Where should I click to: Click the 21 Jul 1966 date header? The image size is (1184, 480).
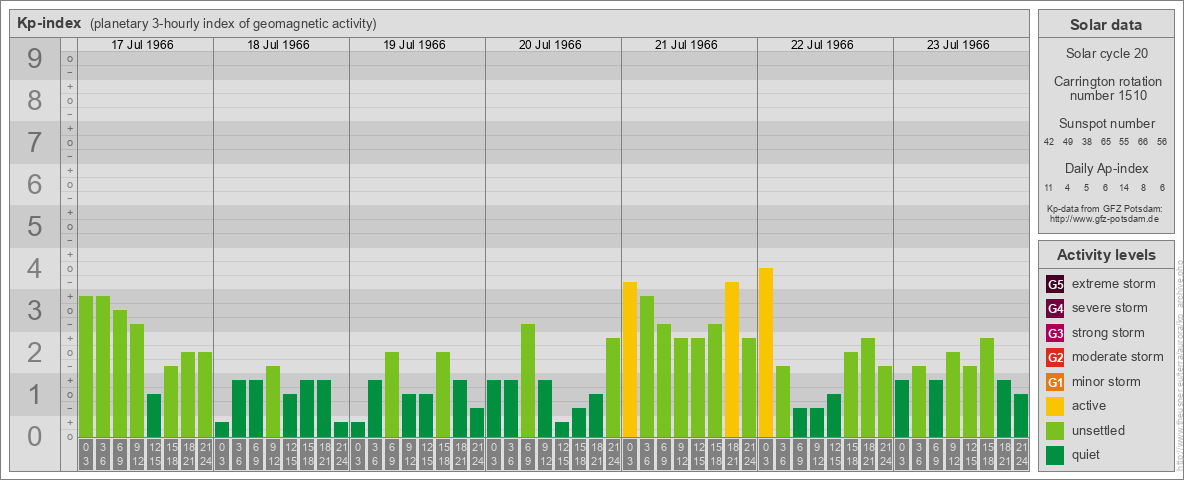pyautogui.click(x=686, y=45)
